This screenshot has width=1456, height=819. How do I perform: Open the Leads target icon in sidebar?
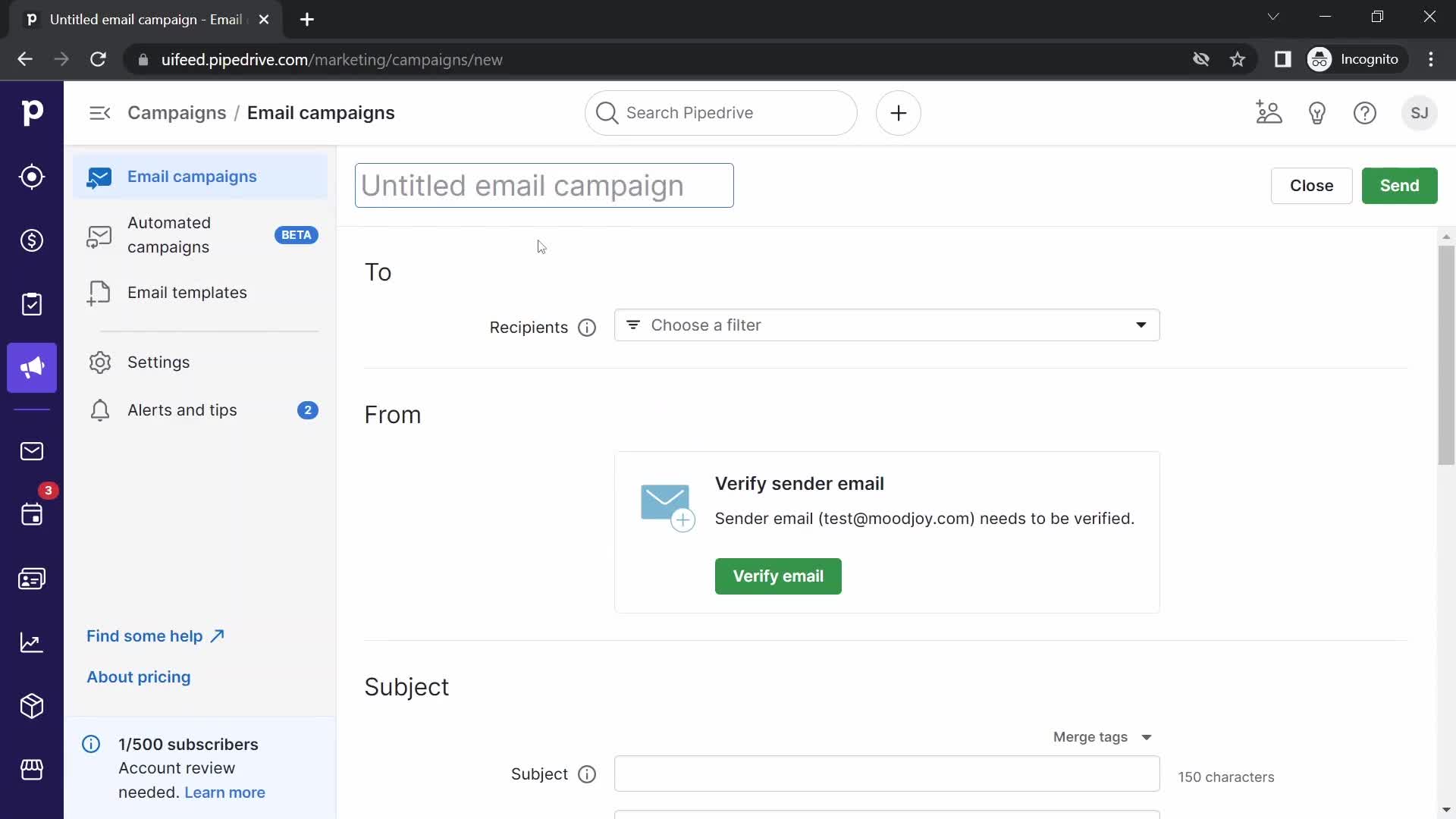click(x=32, y=177)
